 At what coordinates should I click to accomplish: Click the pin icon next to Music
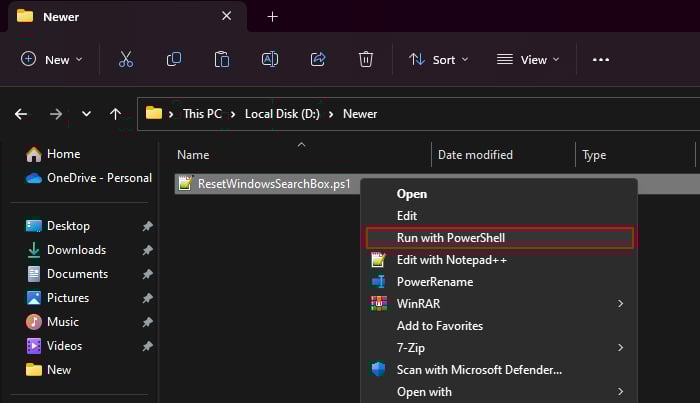tap(147, 322)
